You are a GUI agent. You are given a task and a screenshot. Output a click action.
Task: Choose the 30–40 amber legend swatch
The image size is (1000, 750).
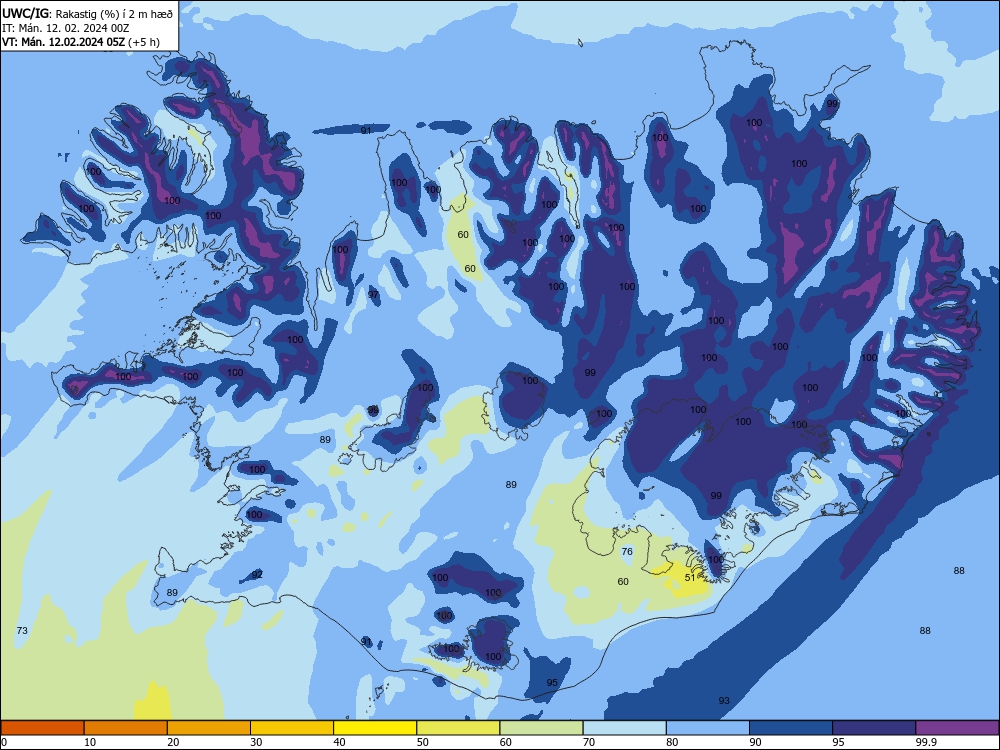click(x=292, y=728)
